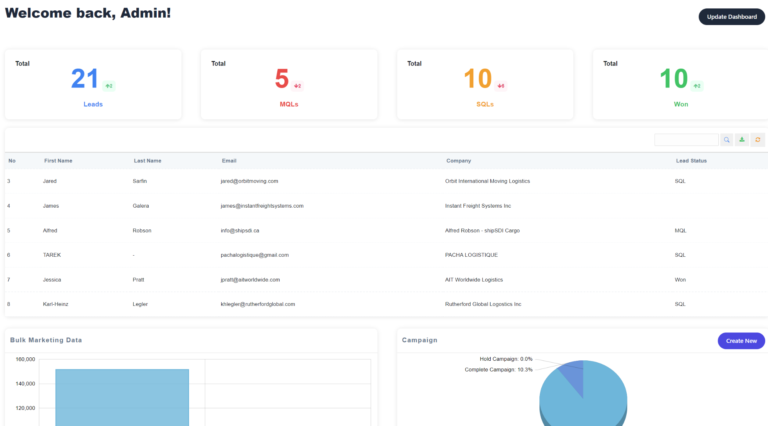Focus the table search input field
Image resolution: width=768 pixels, height=426 pixels.
pos(686,140)
